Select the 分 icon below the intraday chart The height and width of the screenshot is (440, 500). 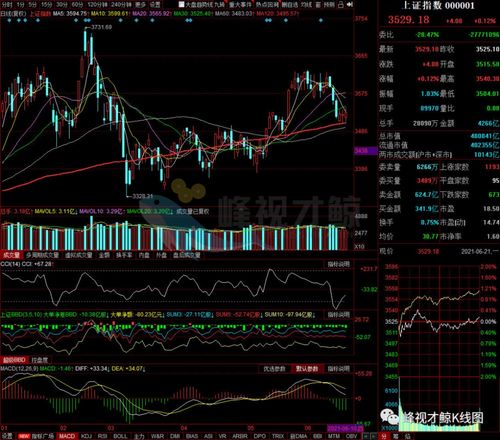pyautogui.click(x=384, y=436)
